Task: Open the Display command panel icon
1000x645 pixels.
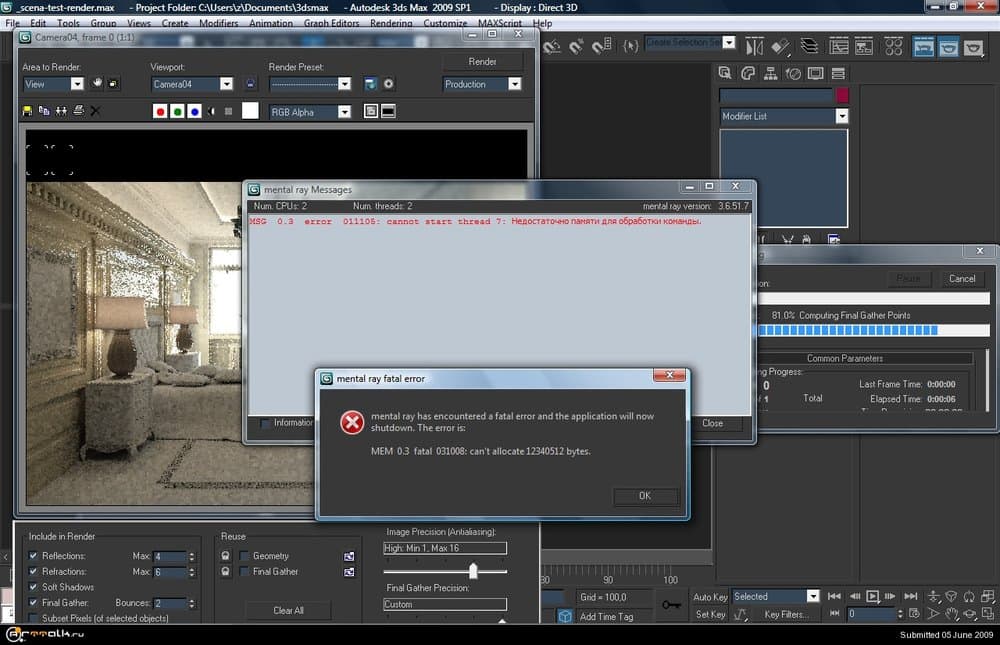Action: click(815, 74)
